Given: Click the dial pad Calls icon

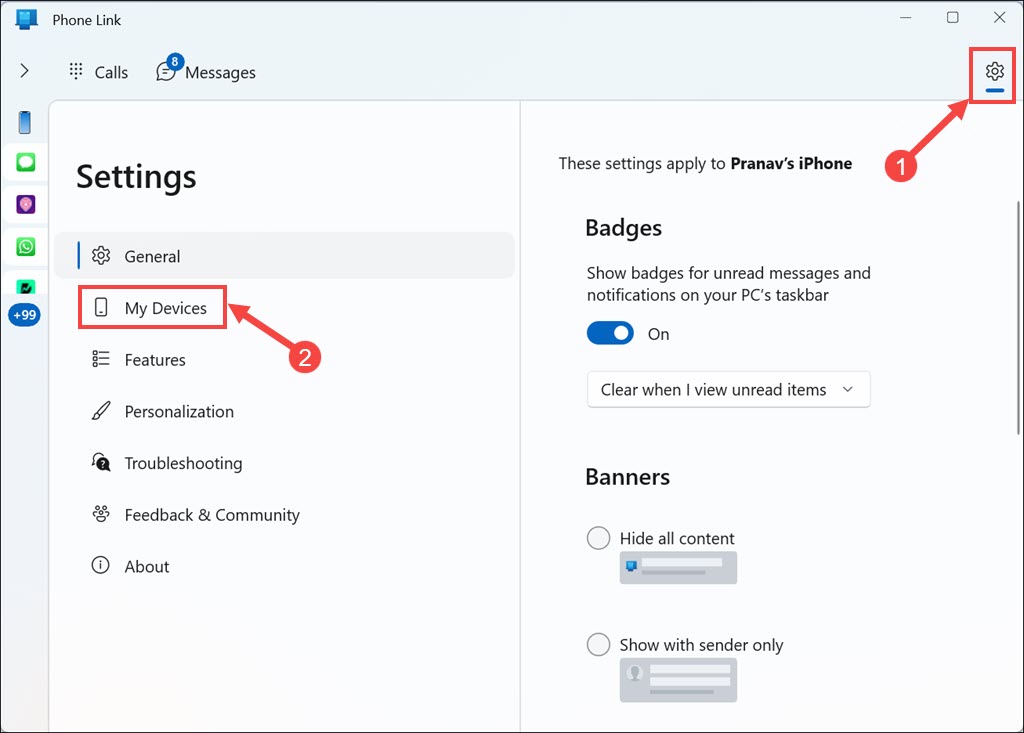Looking at the screenshot, I should point(76,72).
